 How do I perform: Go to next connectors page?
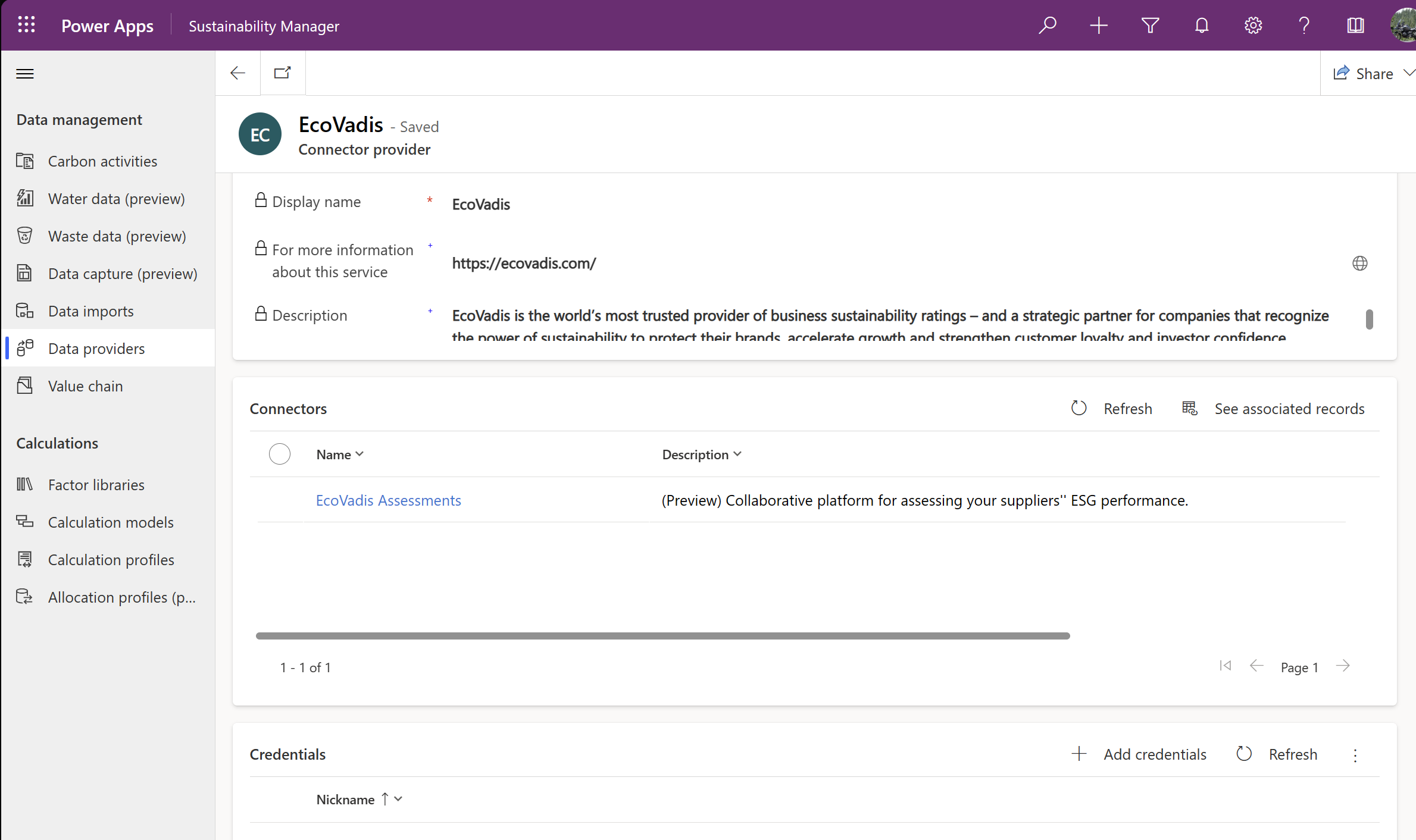coord(1343,666)
